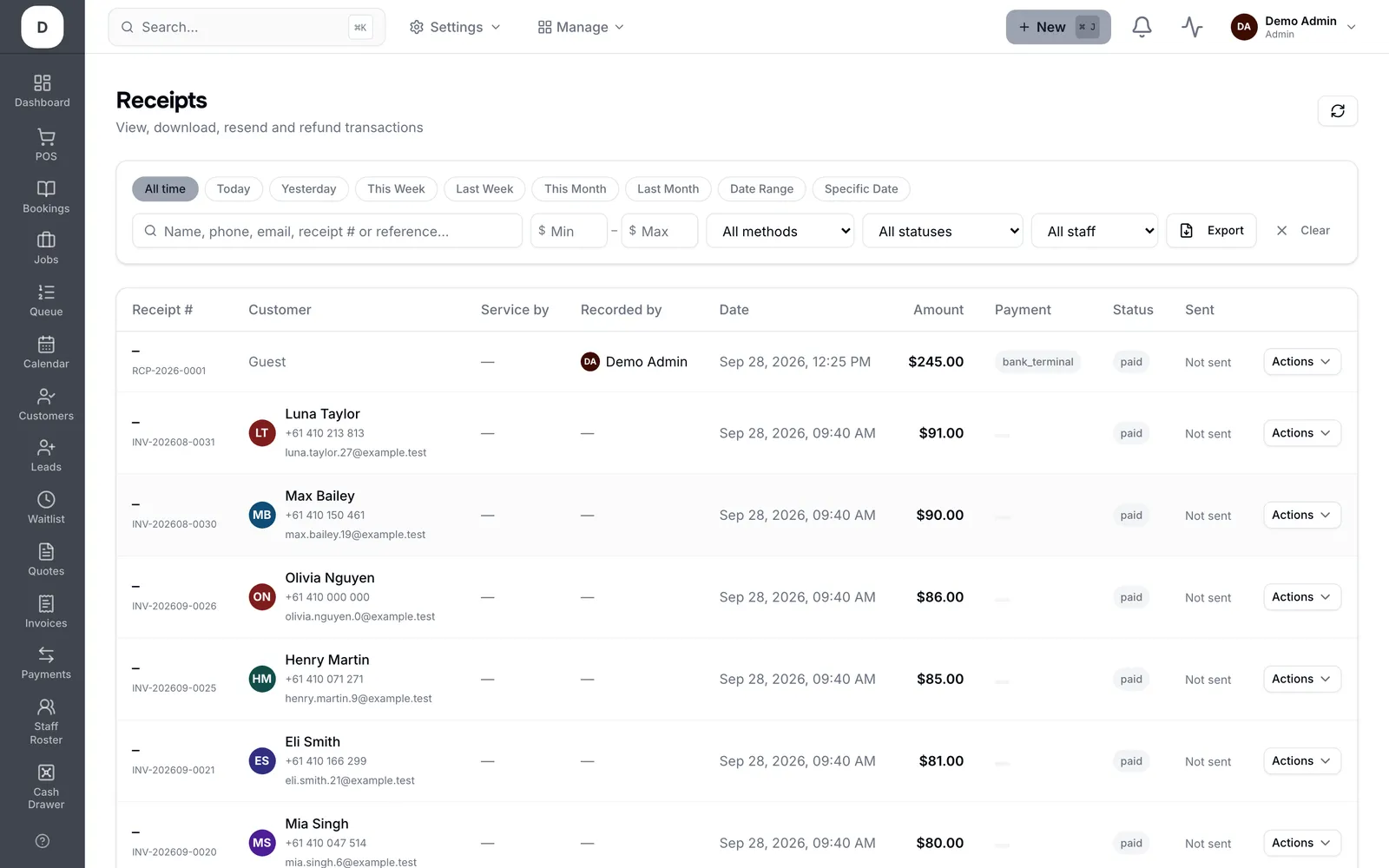Viewport: 1389px width, 868px height.
Task: Expand the All statuses dropdown
Action: click(x=943, y=231)
